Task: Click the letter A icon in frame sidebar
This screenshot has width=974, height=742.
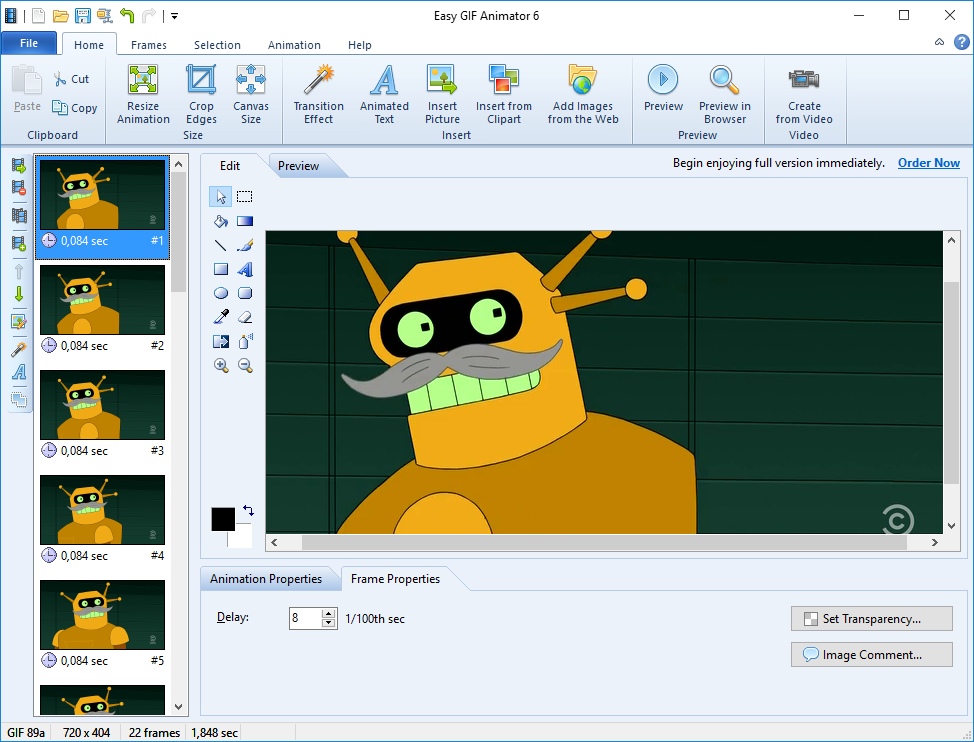Action: point(19,372)
